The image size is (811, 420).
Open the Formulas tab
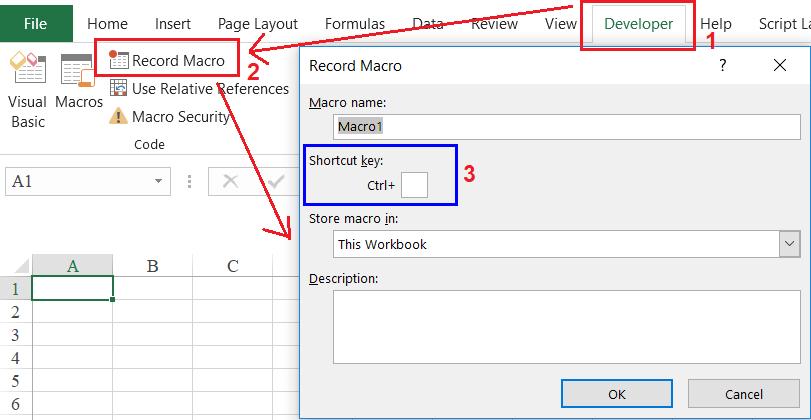point(355,24)
